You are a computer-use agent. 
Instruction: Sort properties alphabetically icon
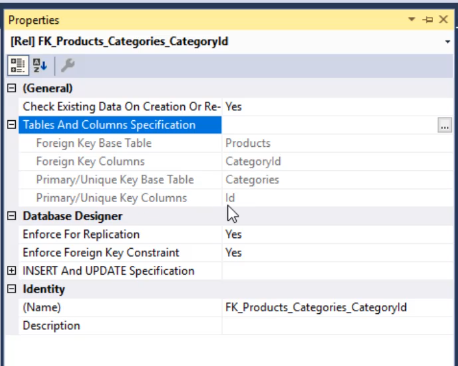click(40, 65)
